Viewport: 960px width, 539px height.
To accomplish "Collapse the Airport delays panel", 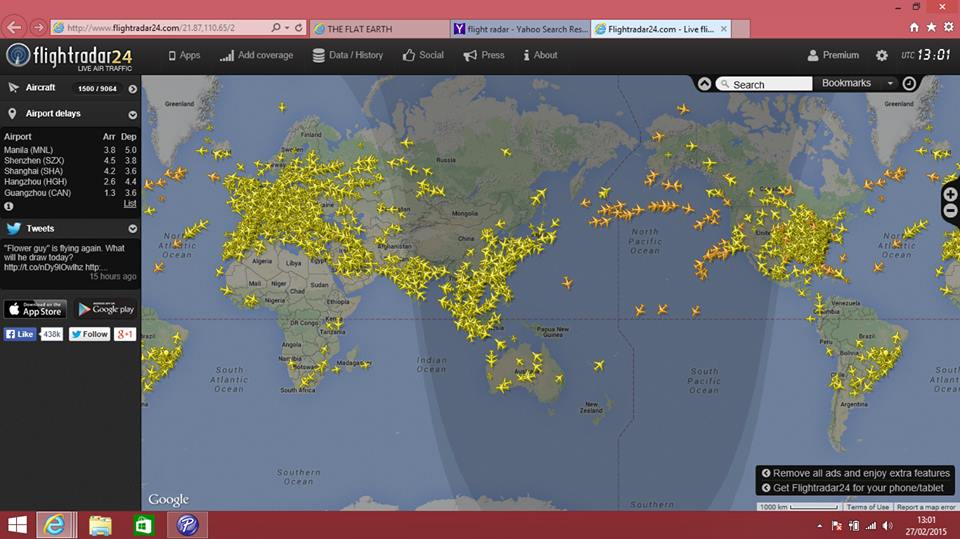I will 133,115.
